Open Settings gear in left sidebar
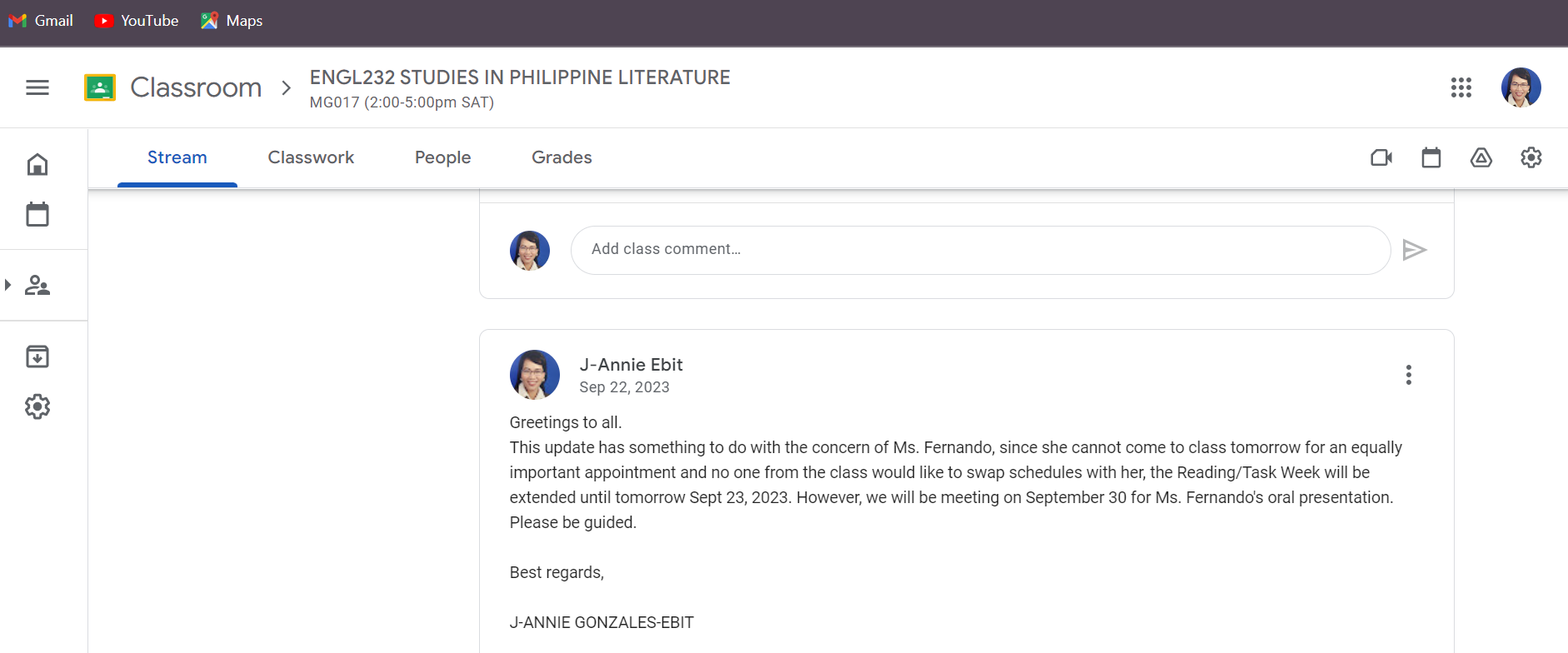1568x653 pixels. click(x=37, y=406)
